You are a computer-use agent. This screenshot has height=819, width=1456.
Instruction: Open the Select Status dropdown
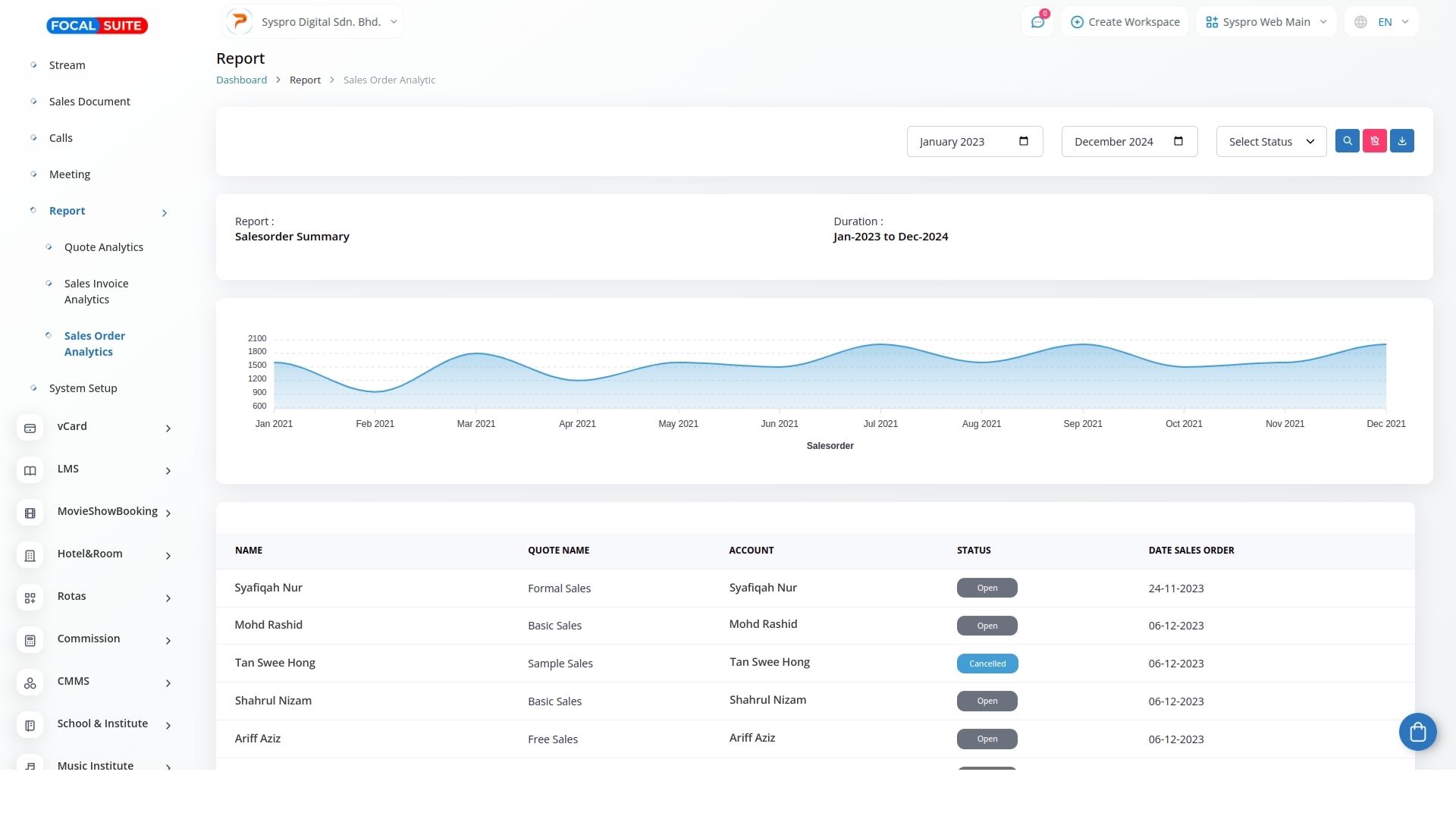tap(1271, 142)
